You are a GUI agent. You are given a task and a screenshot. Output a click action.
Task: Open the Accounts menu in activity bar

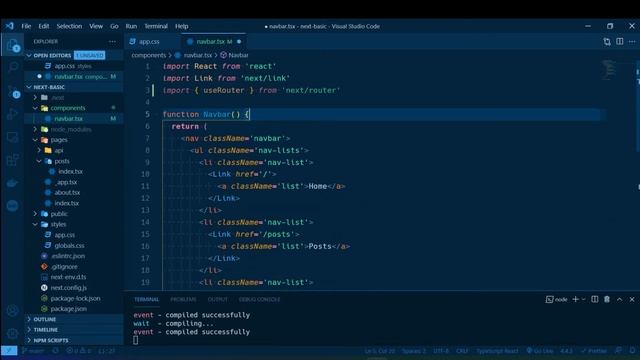tap(13, 311)
